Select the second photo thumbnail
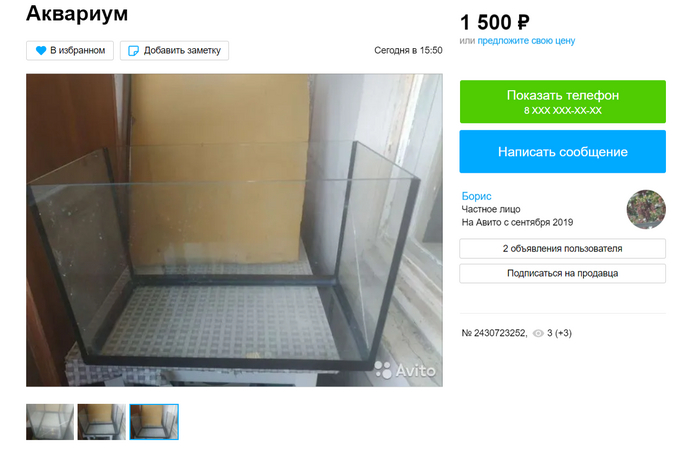The width and height of the screenshot is (700, 461). point(102,422)
